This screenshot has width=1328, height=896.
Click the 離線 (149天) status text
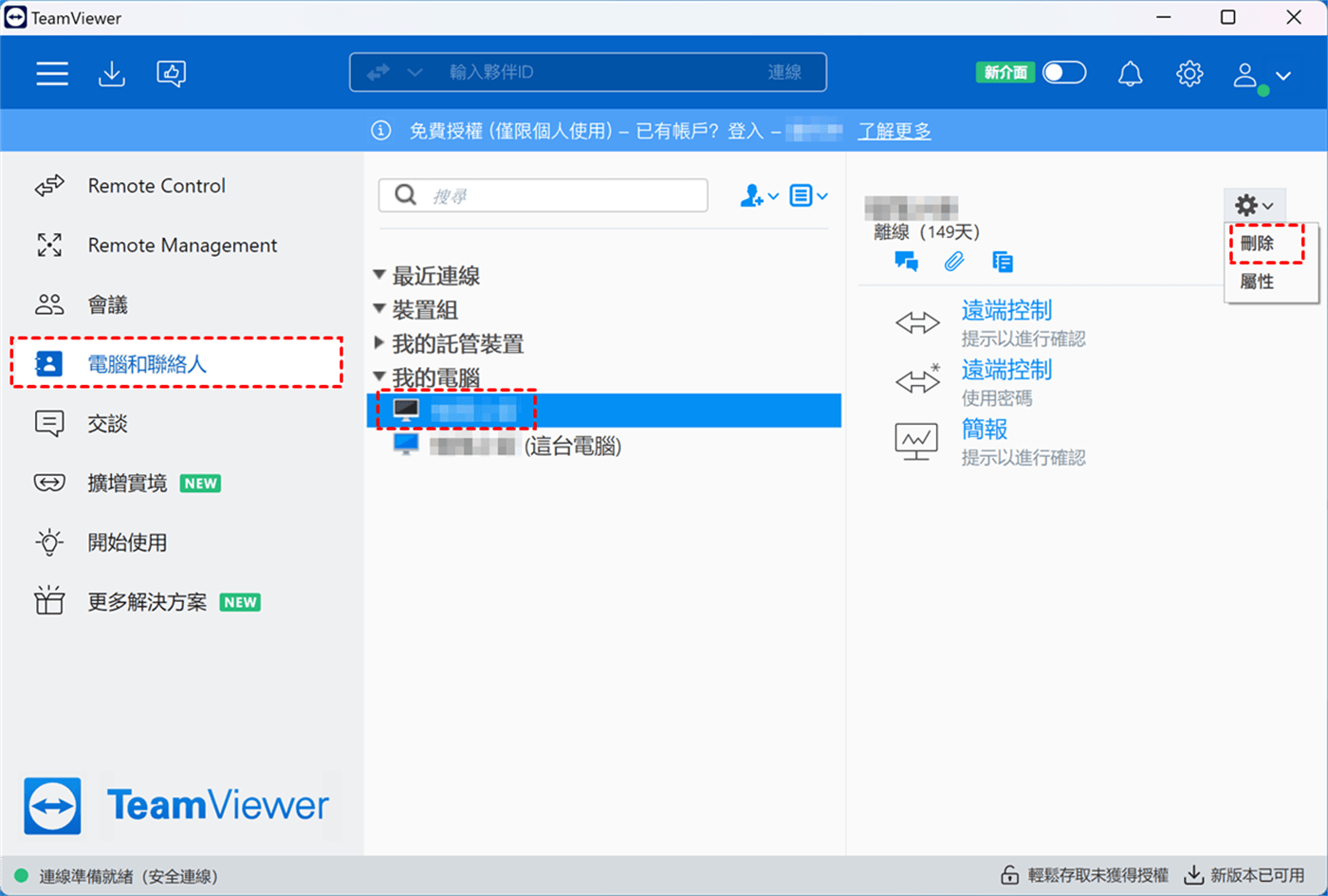927,232
